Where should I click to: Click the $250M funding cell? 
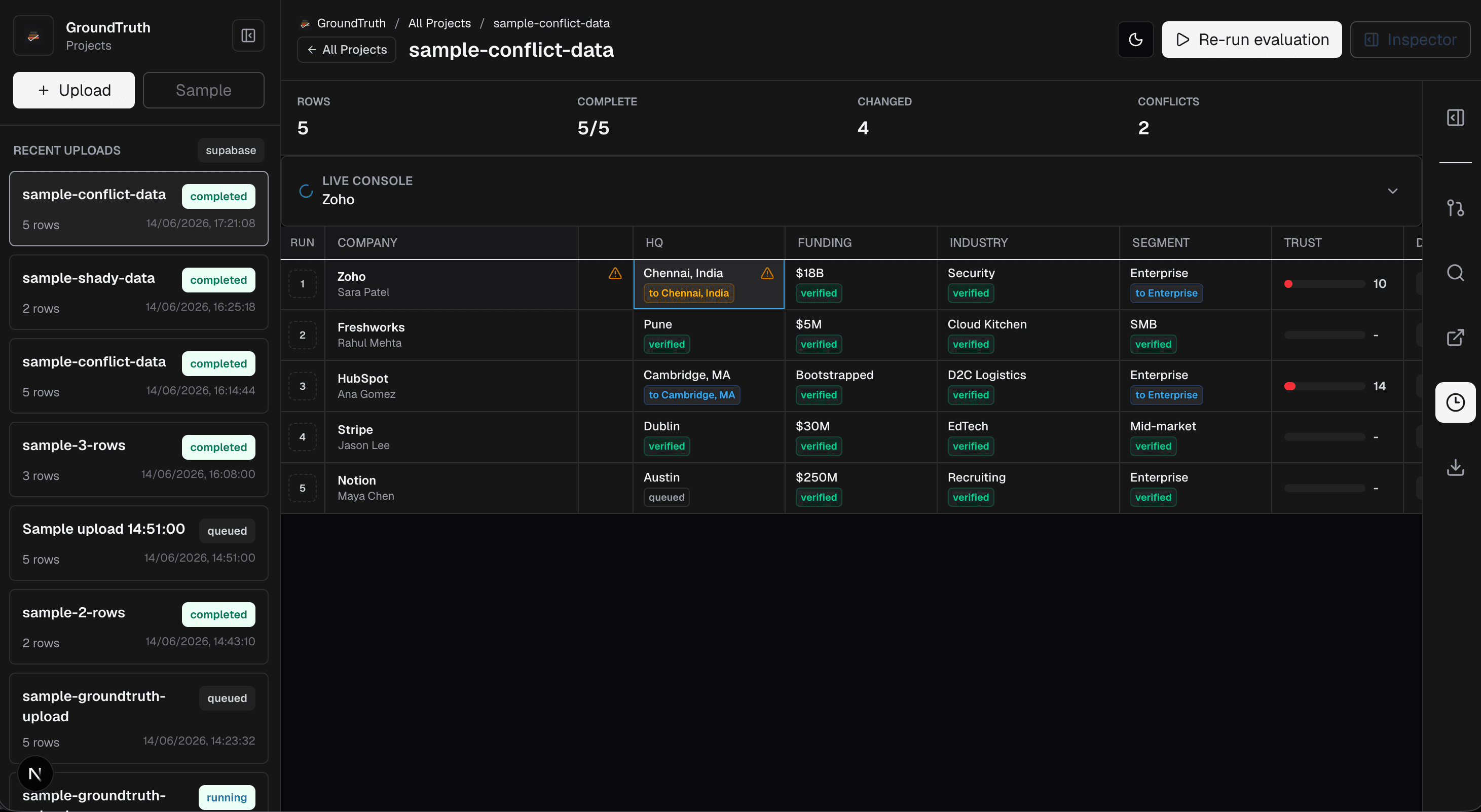click(860, 488)
